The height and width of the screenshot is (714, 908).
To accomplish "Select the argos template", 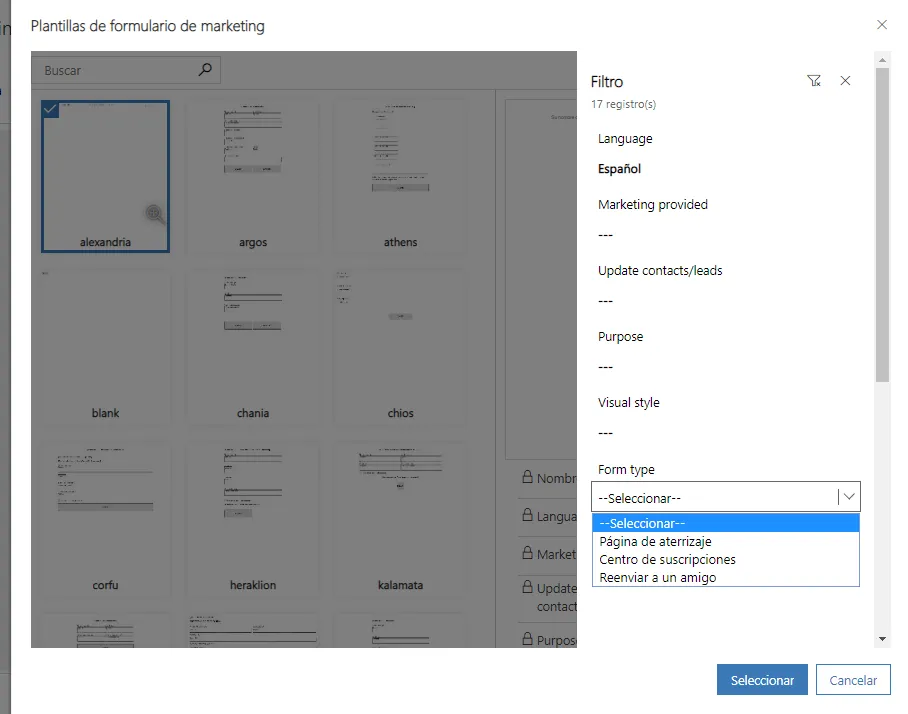I will coord(253,177).
